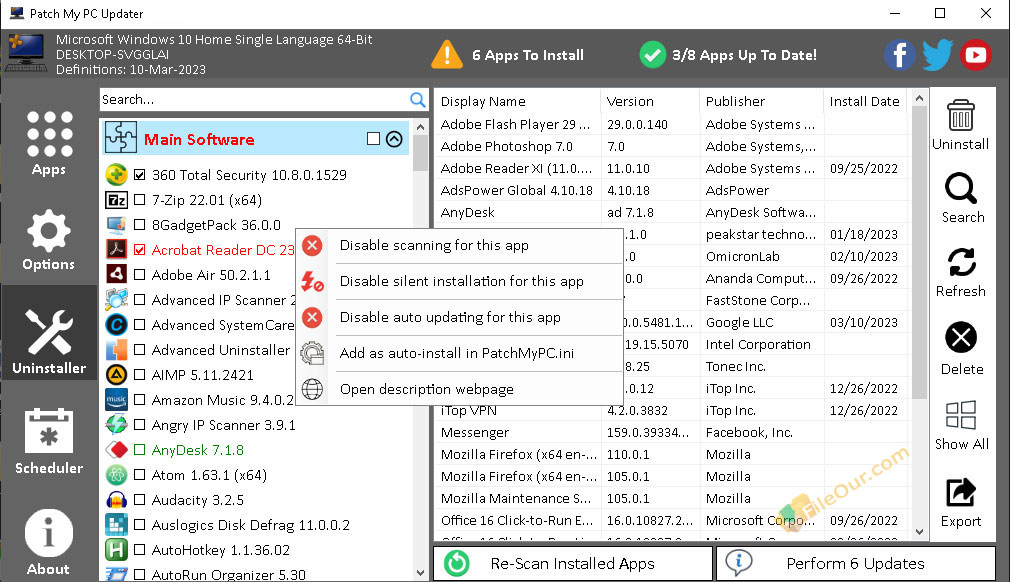Click the installed apps scroll-up arrow

919,99
